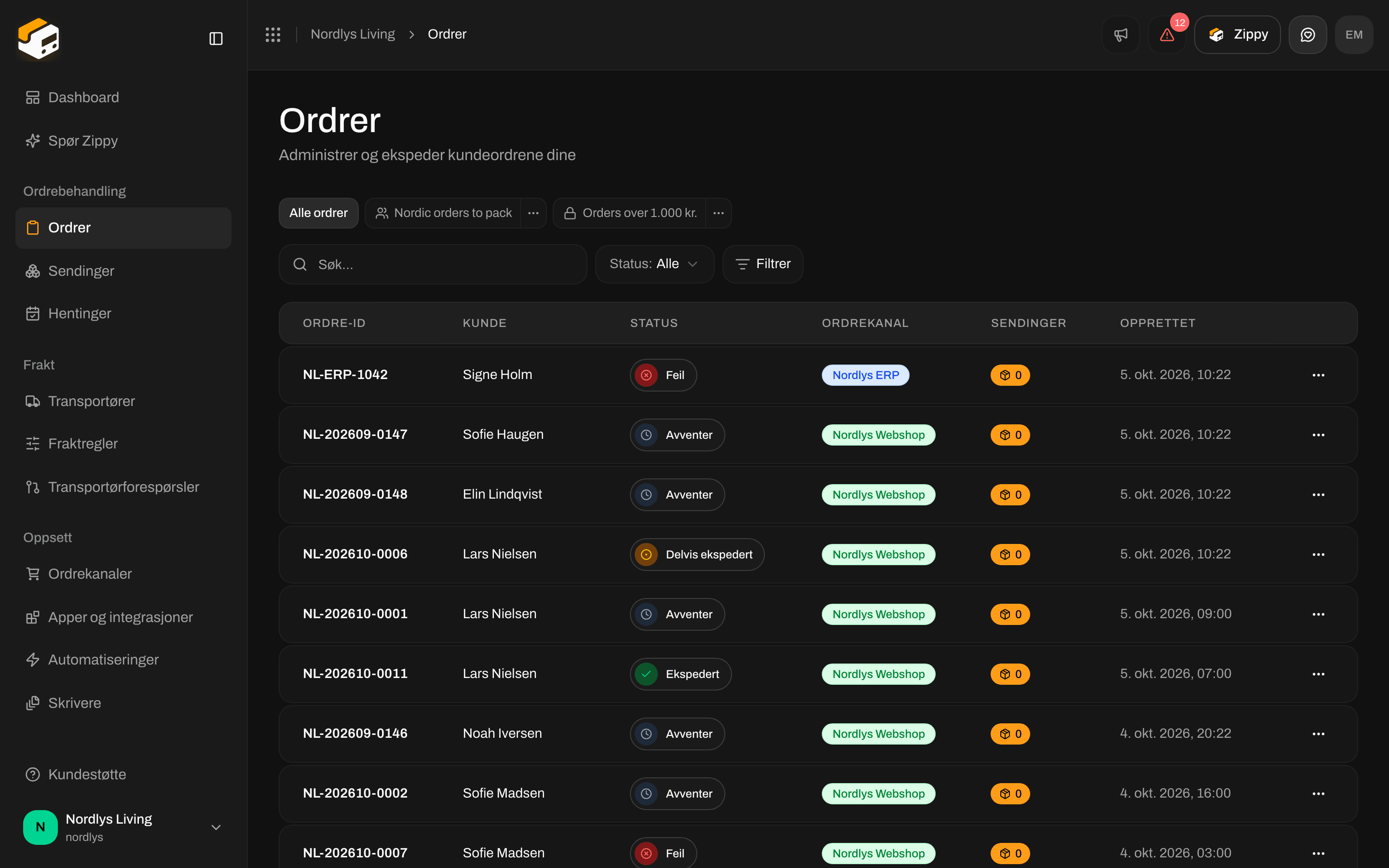Open Apper og integrasjoner
Viewport: 1389px width, 868px height.
pyautogui.click(x=123, y=617)
